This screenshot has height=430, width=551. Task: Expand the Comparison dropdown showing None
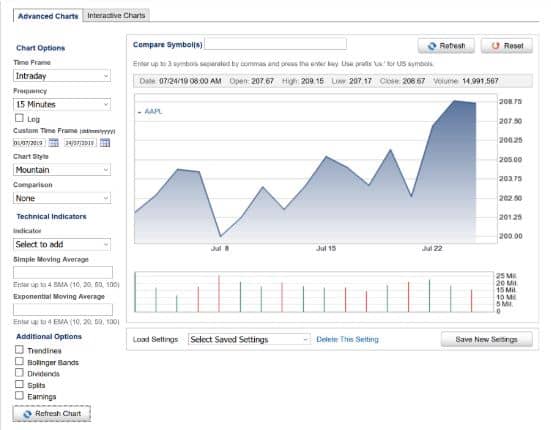click(62, 198)
